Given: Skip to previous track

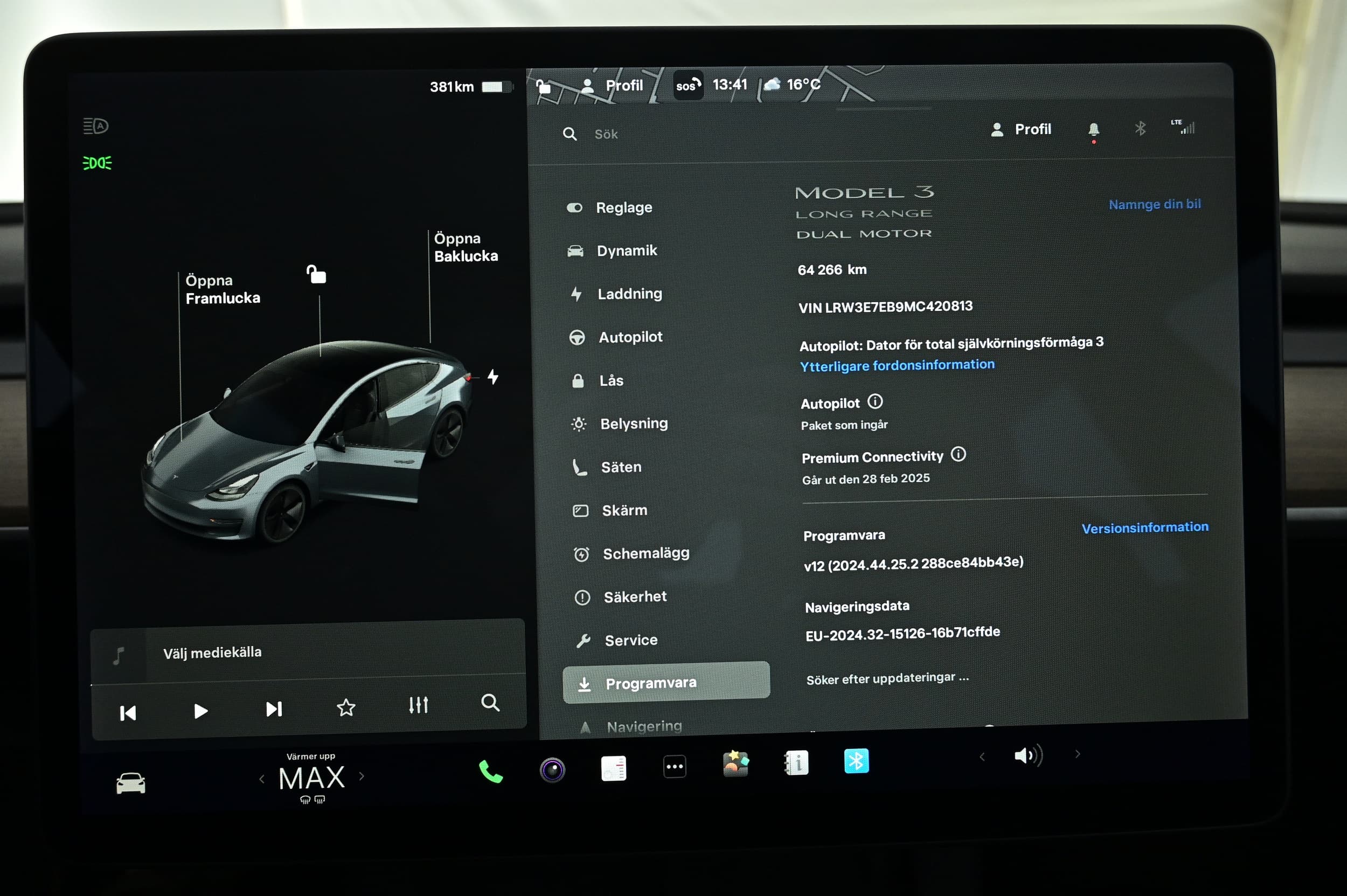Looking at the screenshot, I should pos(128,713).
